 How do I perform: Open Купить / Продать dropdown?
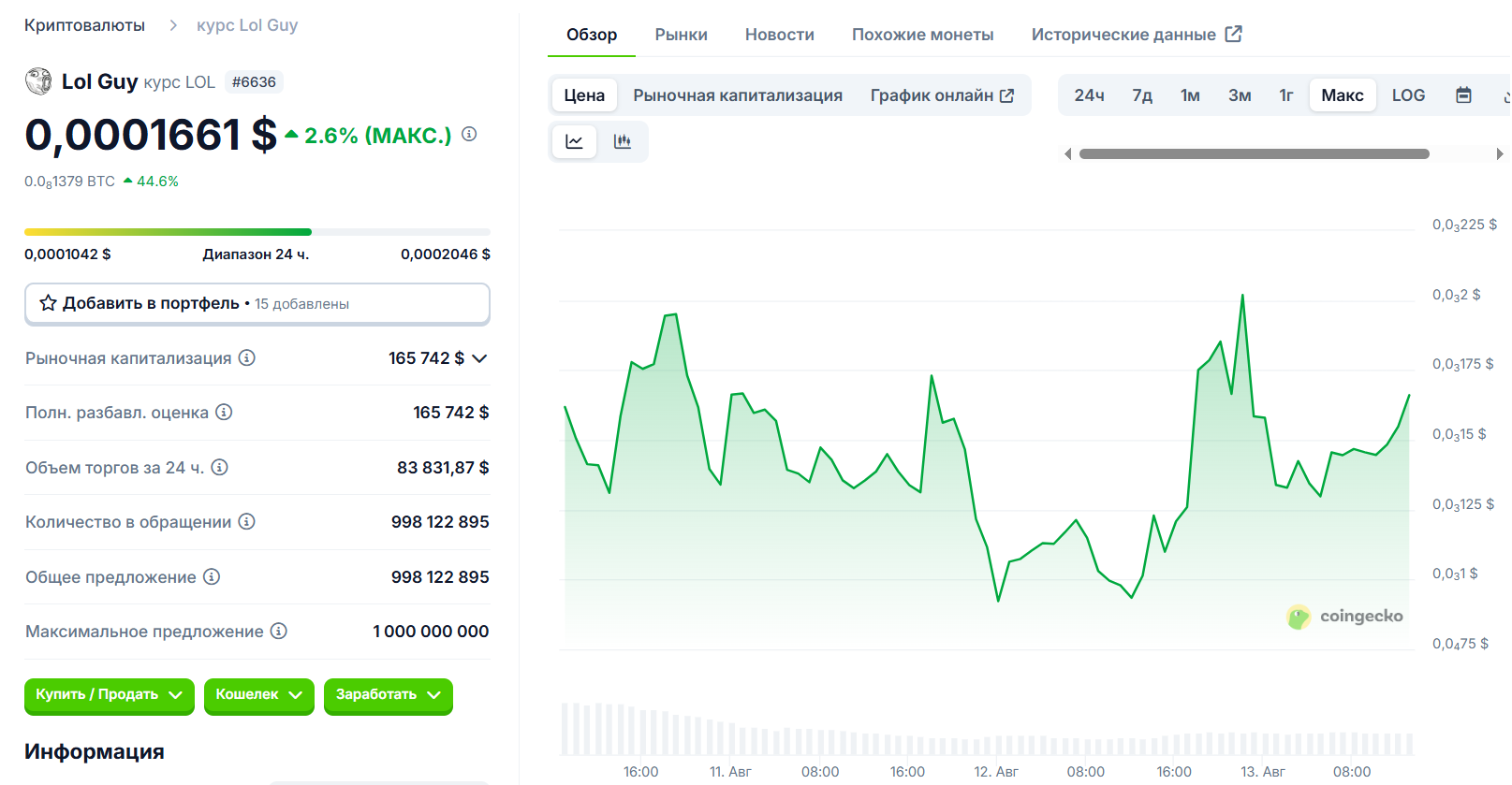pos(109,694)
